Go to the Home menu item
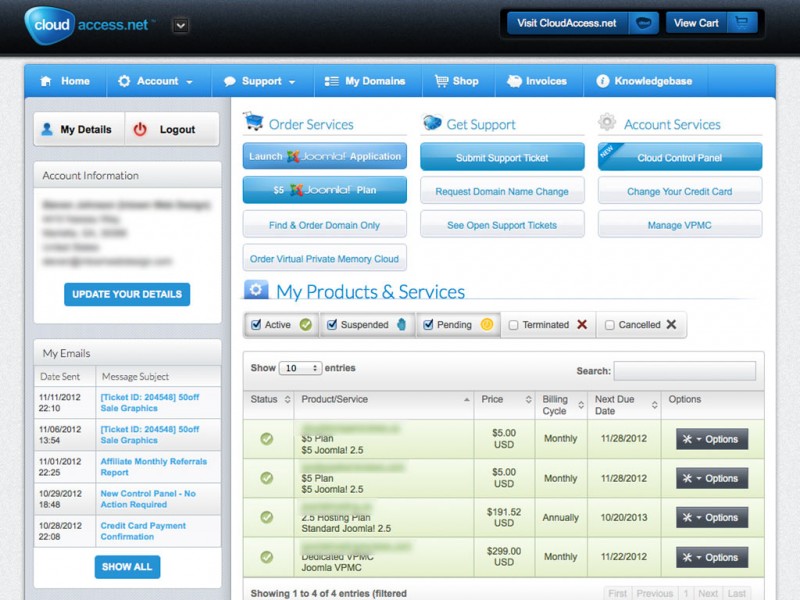Image resolution: width=800 pixels, height=600 pixels. tap(65, 81)
